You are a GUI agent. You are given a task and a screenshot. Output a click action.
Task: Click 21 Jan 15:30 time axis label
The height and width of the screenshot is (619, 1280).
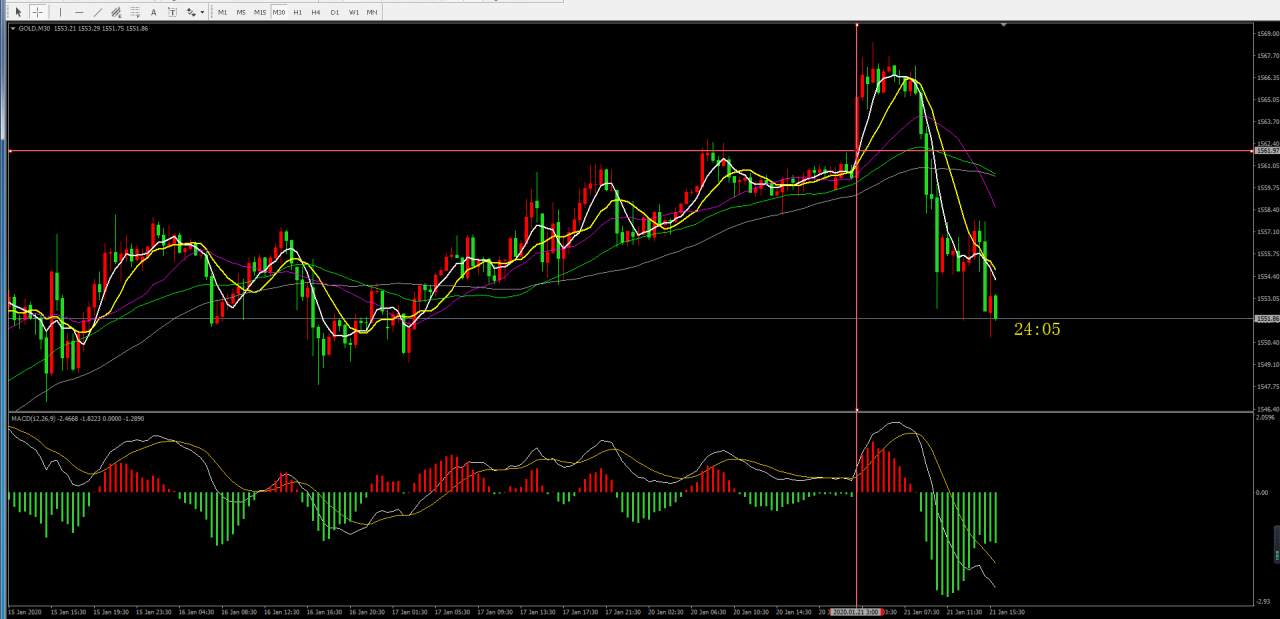click(x=1008, y=611)
